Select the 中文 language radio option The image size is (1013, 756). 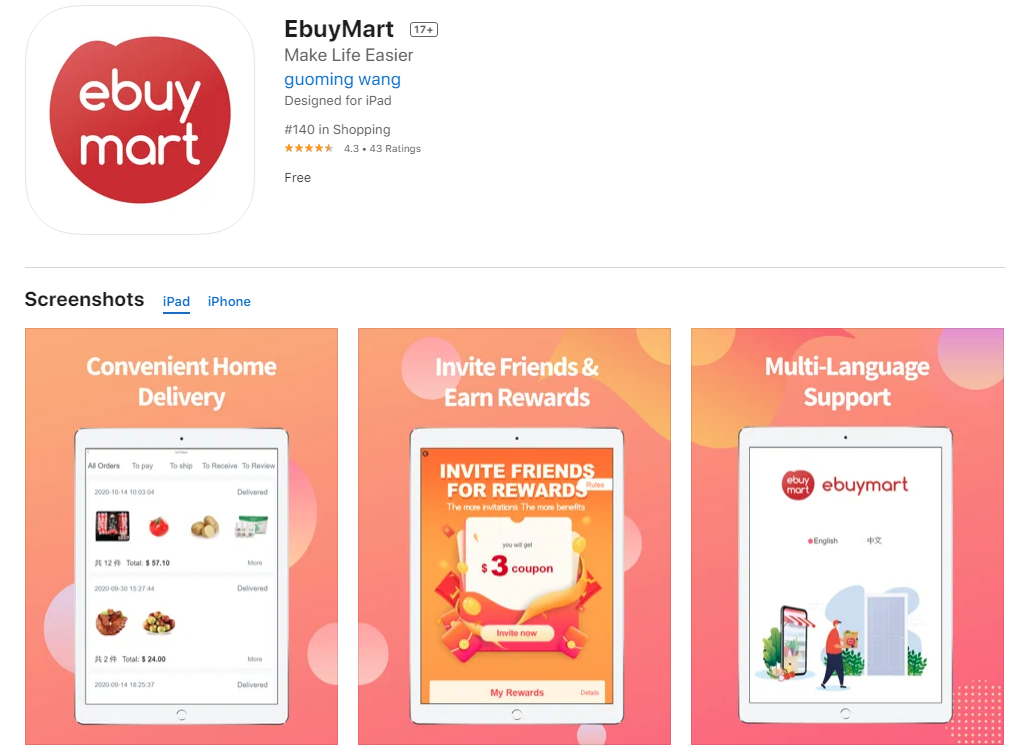(x=873, y=540)
